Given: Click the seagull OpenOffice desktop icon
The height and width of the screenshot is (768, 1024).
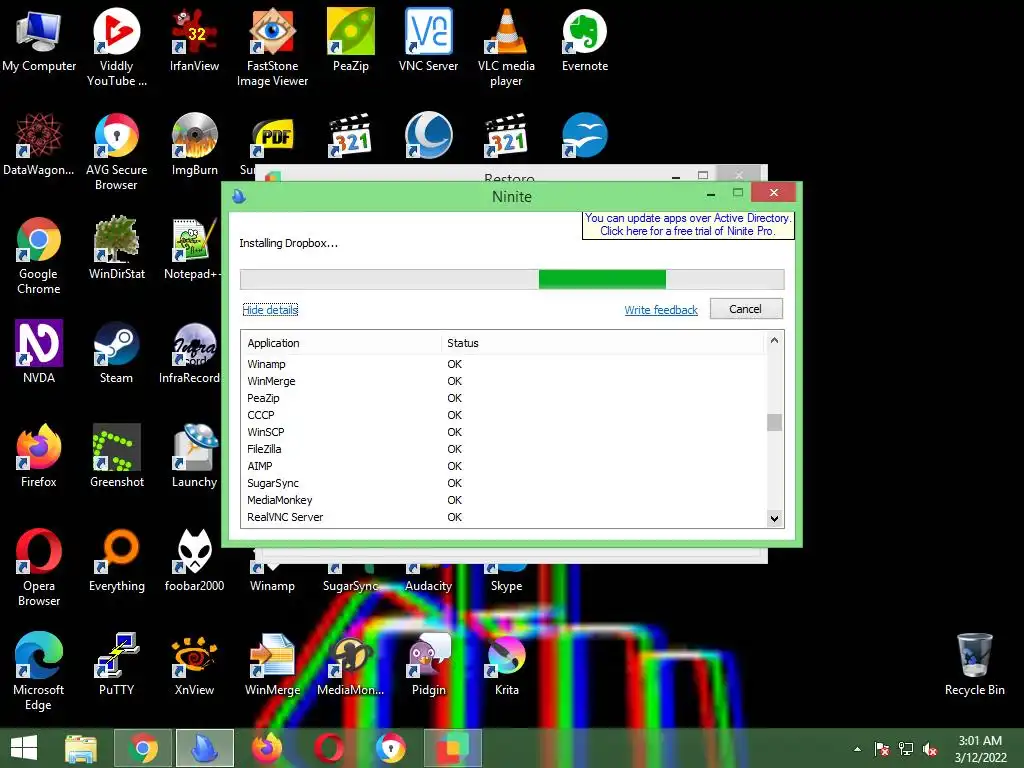Looking at the screenshot, I should click(584, 136).
